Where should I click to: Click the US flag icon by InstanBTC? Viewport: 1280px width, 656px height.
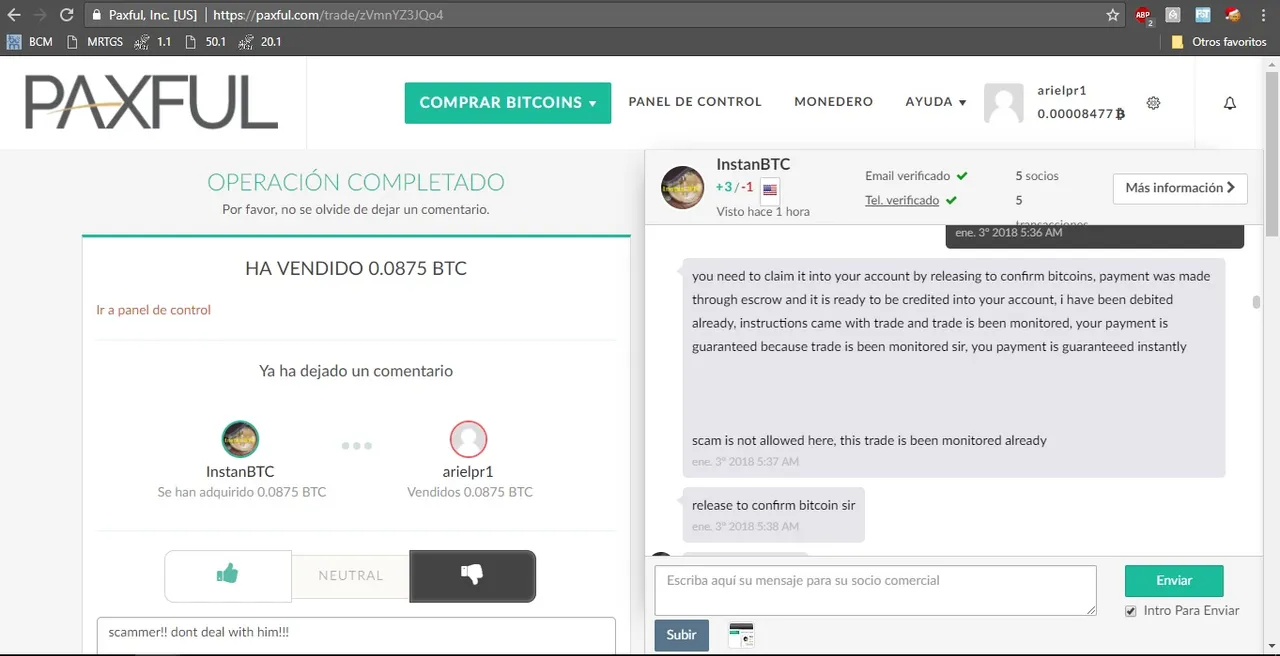click(x=770, y=190)
